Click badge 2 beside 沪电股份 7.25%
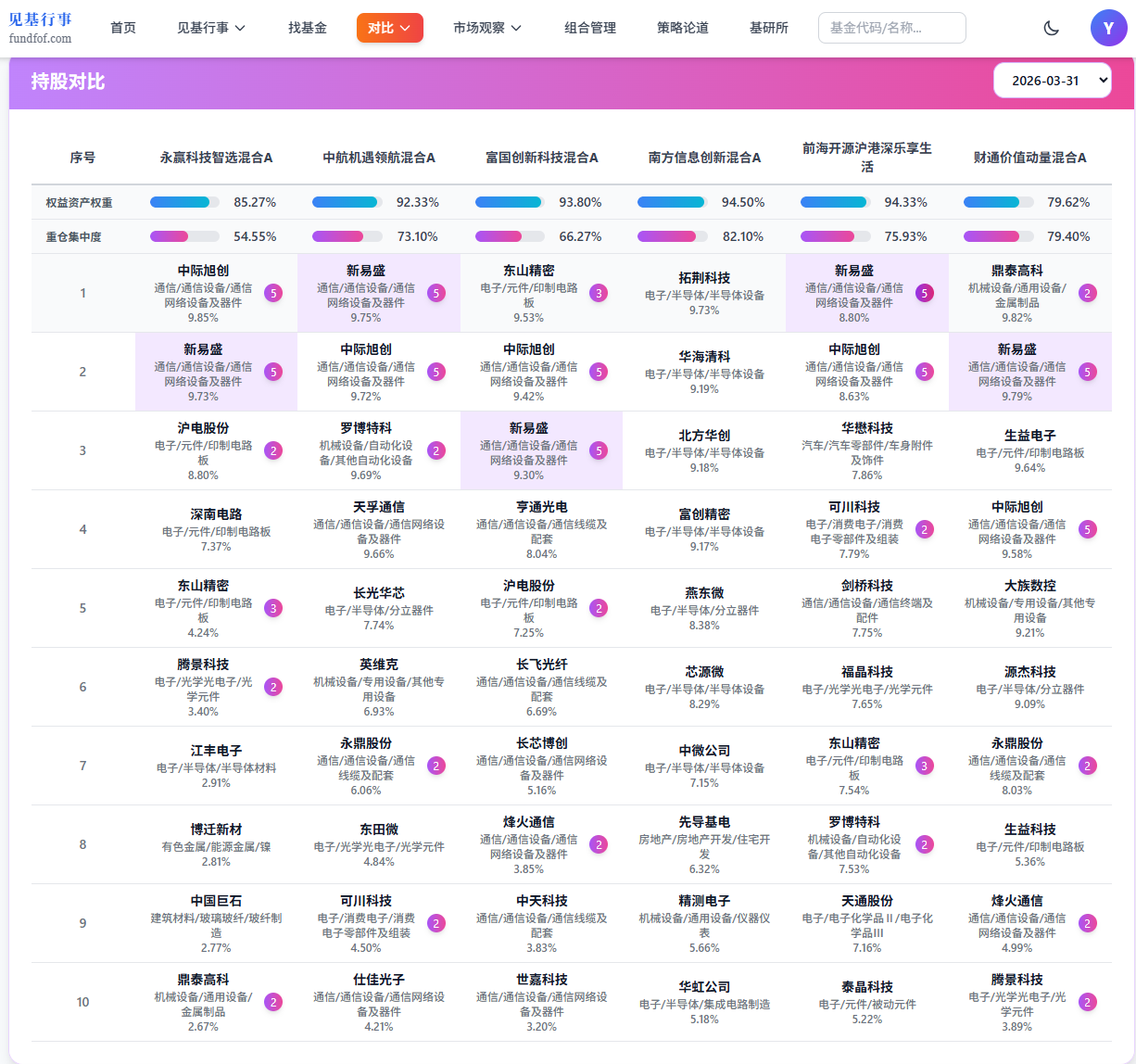The width and height of the screenshot is (1136, 1064). (x=600, y=608)
